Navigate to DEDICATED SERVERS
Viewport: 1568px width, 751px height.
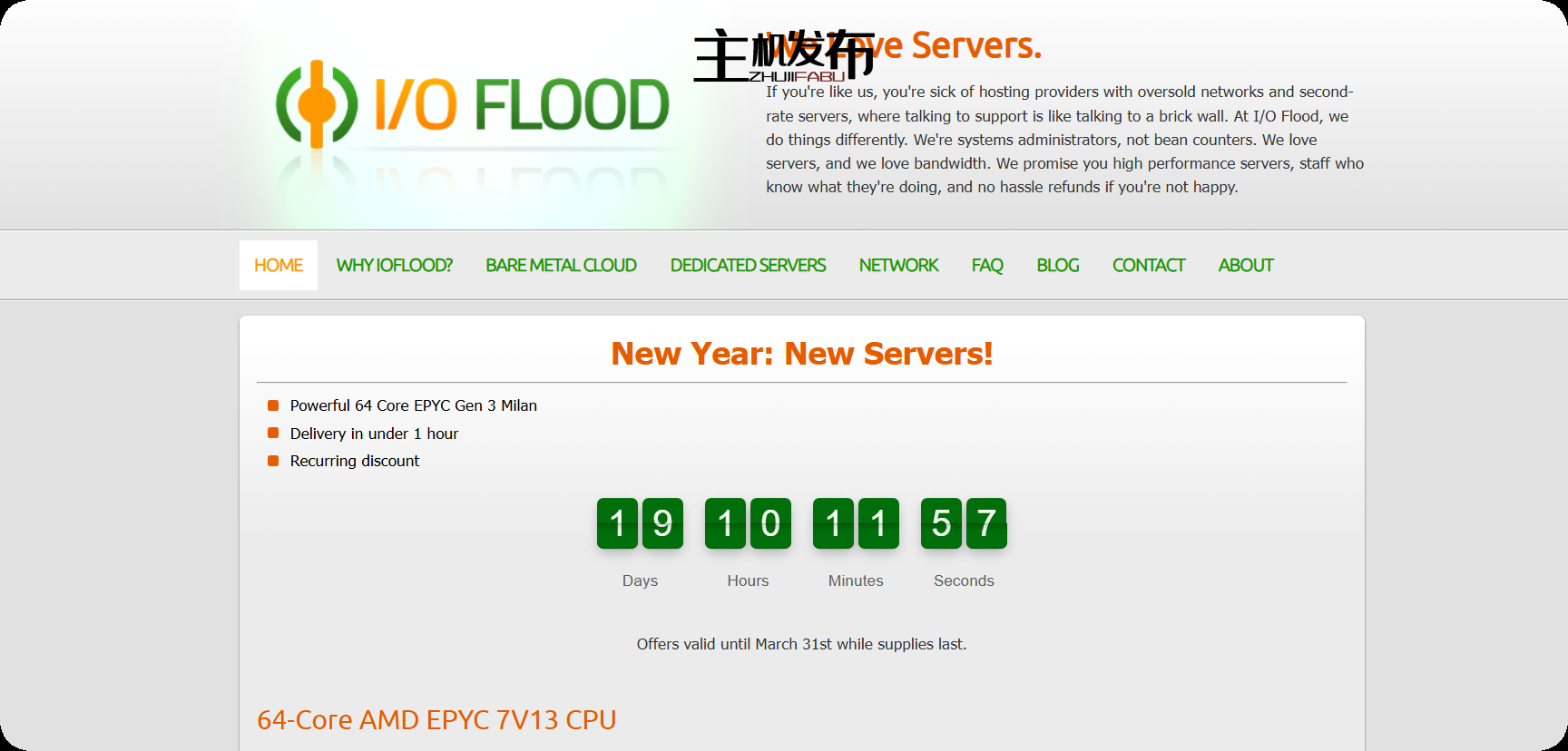click(x=748, y=266)
